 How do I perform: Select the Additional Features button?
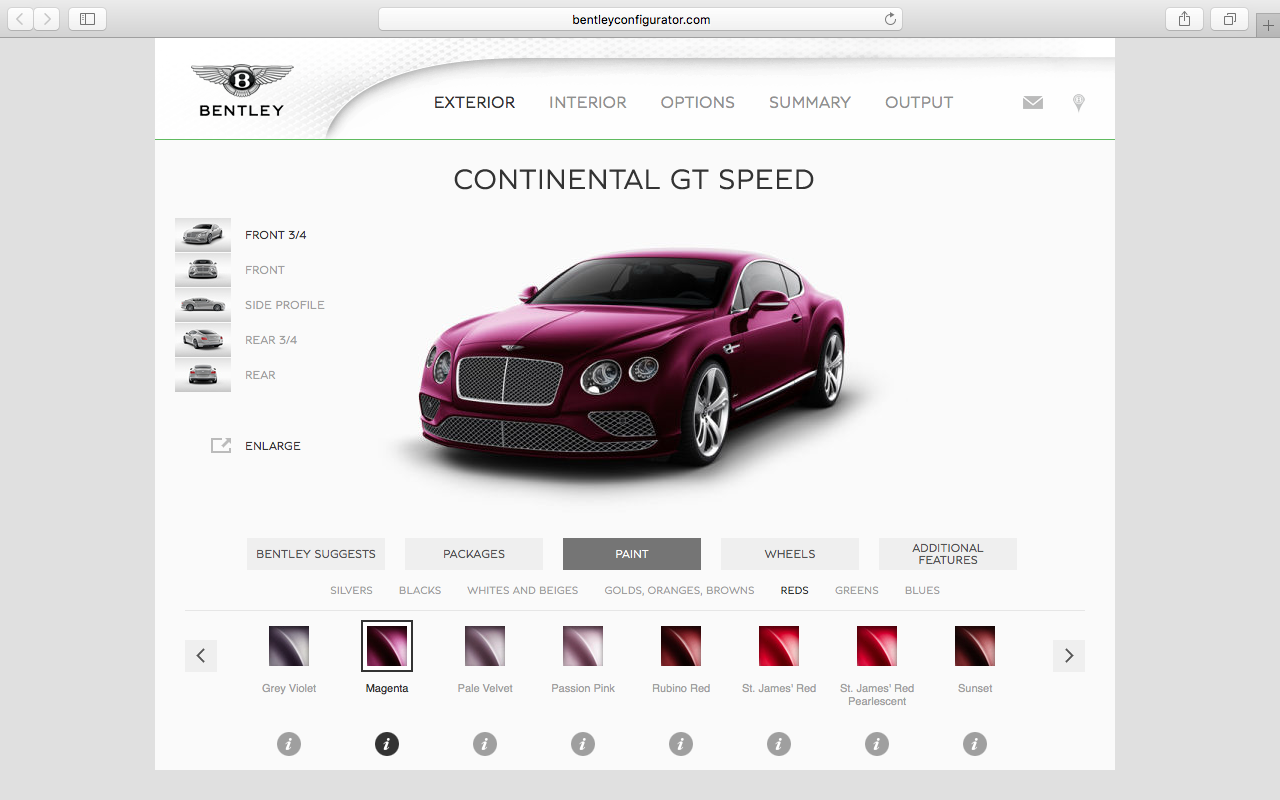click(948, 554)
